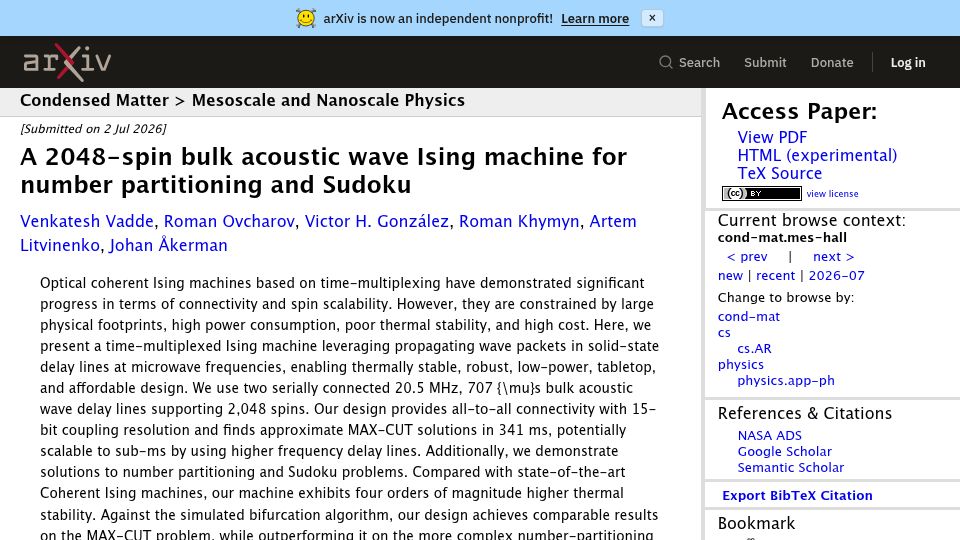
Task: Browse by cs category
Action: 724,332
